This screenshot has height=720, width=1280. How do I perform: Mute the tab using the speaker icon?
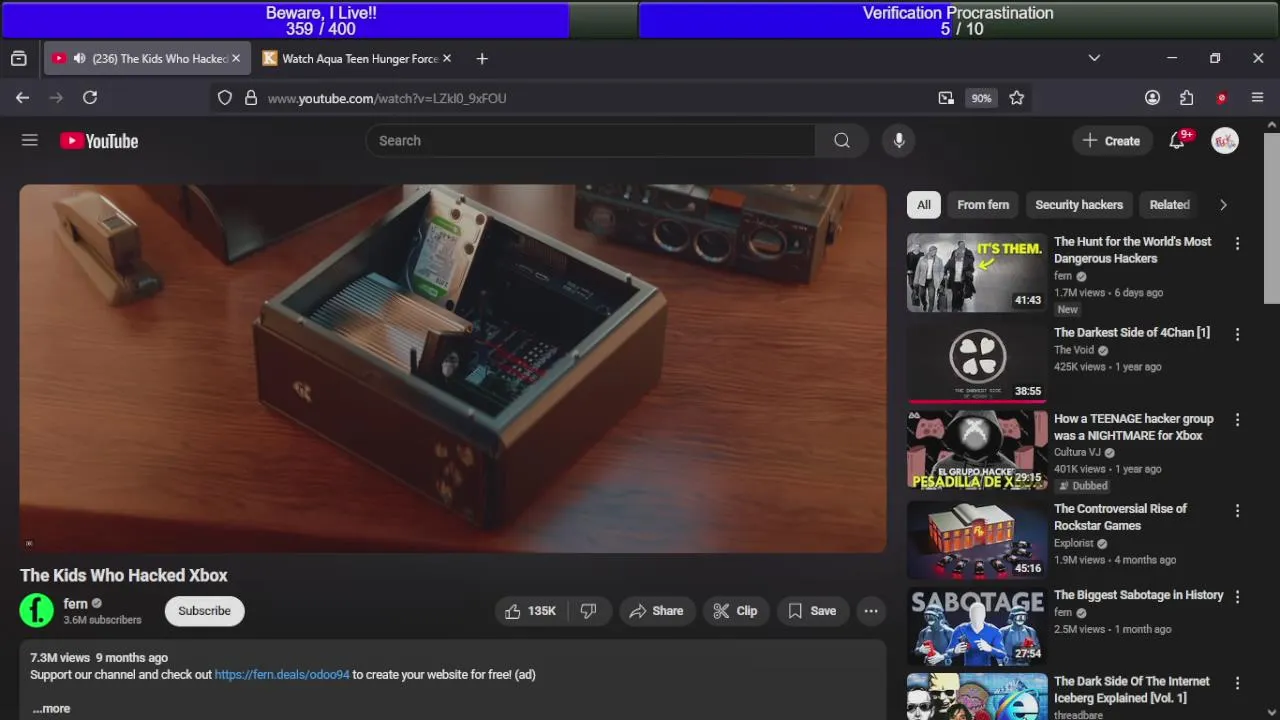79,59
